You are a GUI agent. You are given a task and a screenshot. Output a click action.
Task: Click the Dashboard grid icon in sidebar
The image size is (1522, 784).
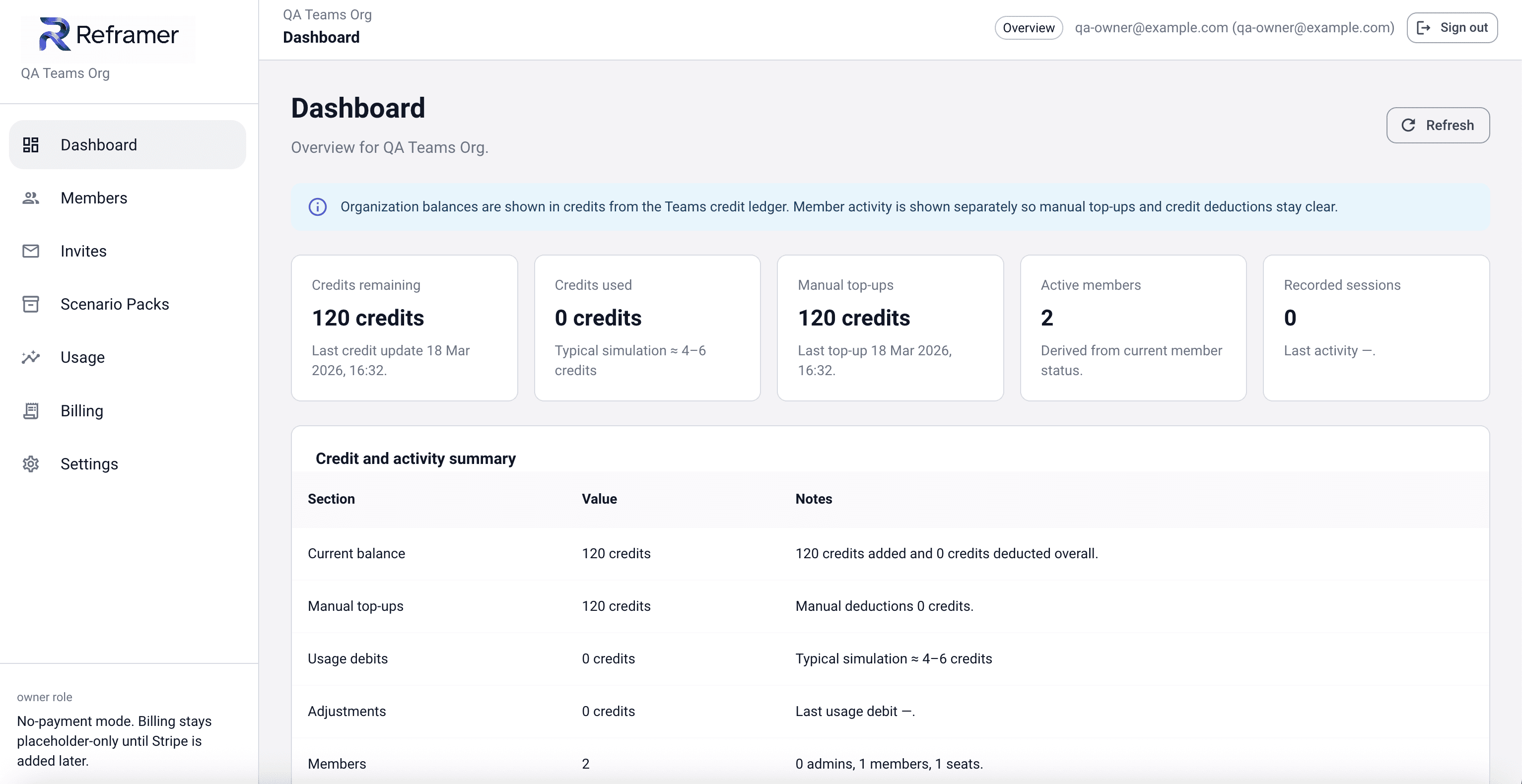click(x=31, y=145)
